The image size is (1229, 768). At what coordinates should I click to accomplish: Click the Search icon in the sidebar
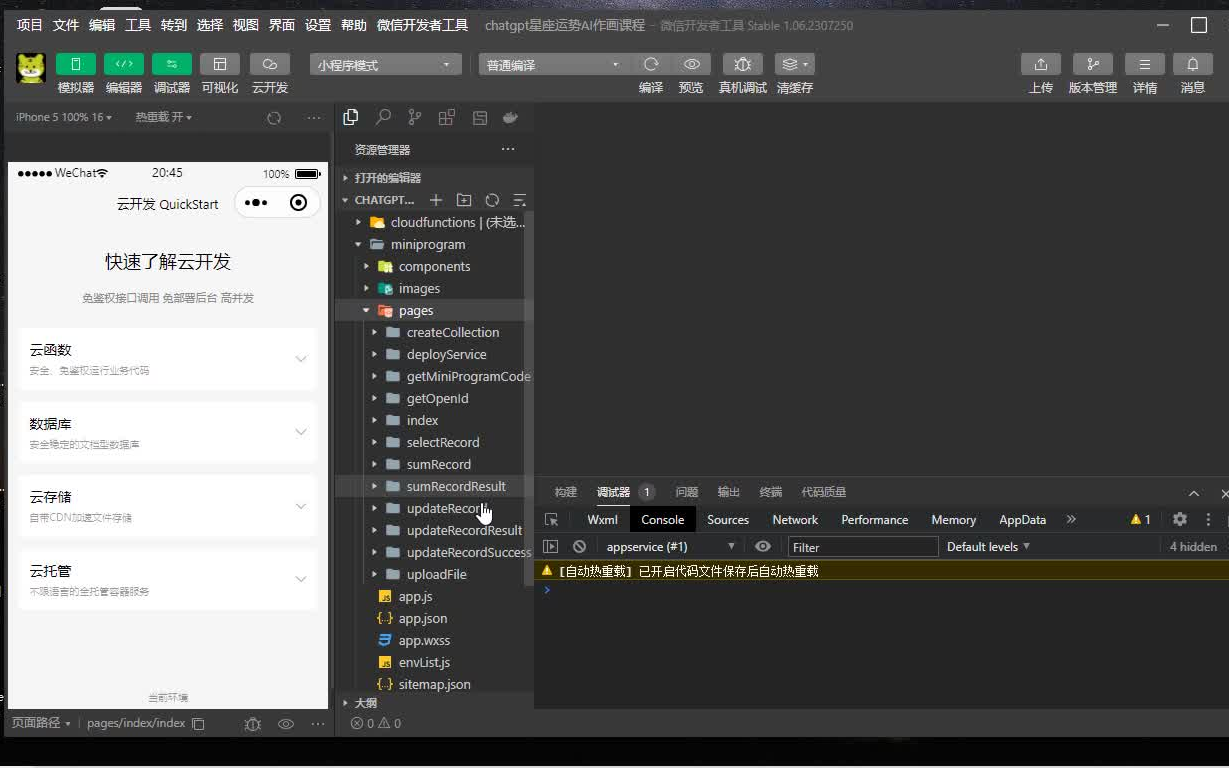(x=382, y=116)
